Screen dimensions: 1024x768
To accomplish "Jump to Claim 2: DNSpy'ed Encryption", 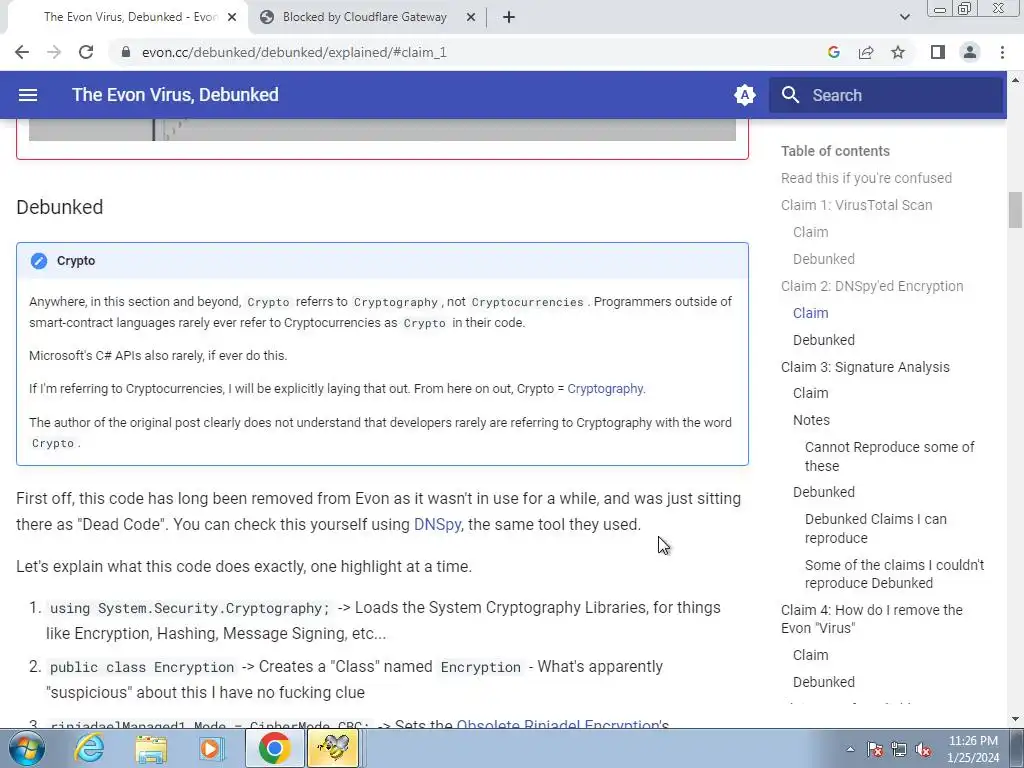I will click(x=872, y=286).
